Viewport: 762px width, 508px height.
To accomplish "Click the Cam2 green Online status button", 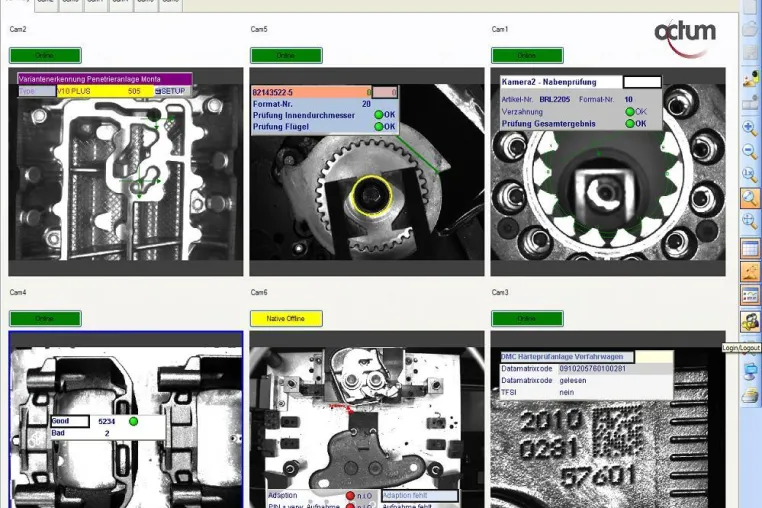I will (45, 55).
